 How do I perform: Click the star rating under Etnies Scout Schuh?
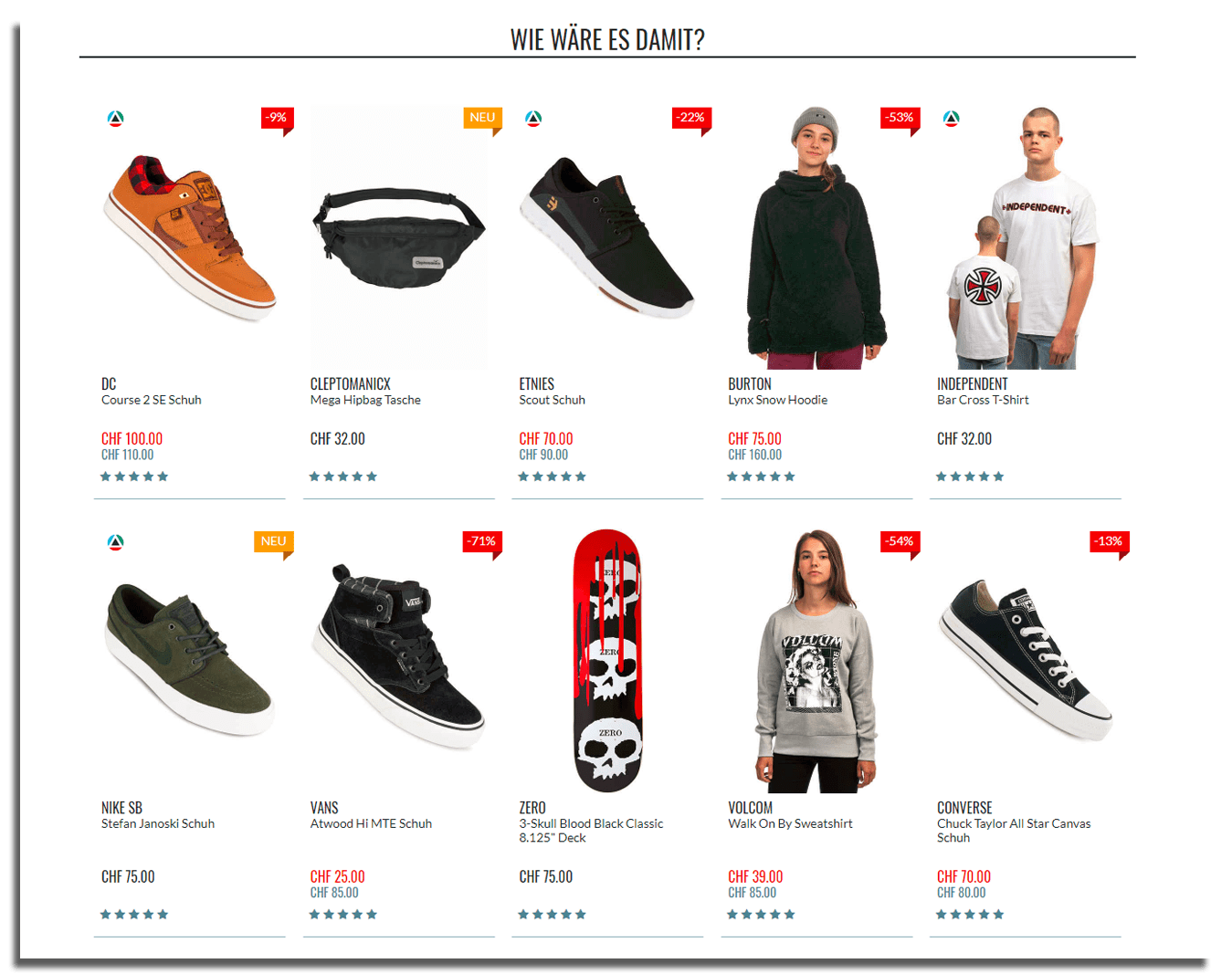[553, 477]
